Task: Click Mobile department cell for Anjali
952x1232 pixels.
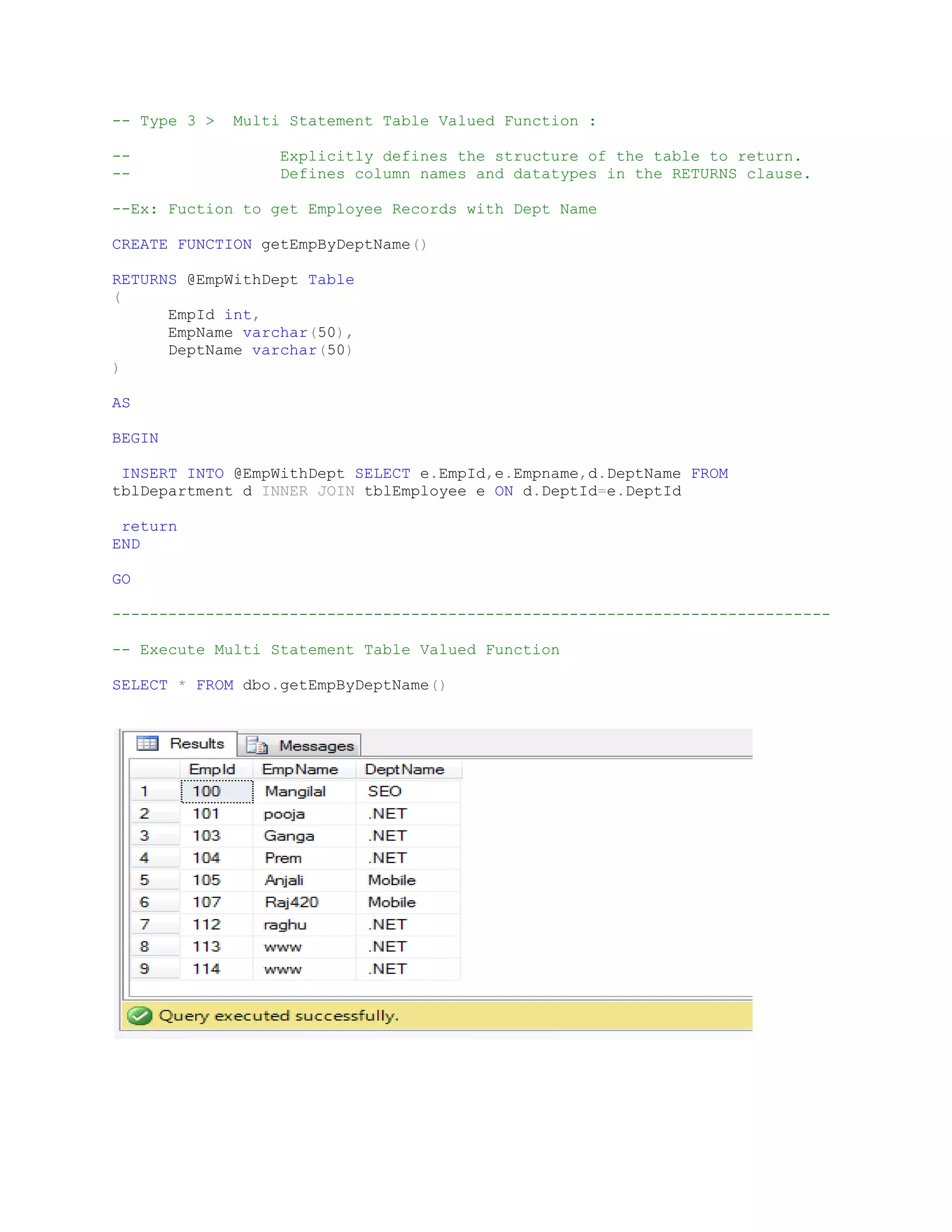Action: pyautogui.click(x=408, y=880)
